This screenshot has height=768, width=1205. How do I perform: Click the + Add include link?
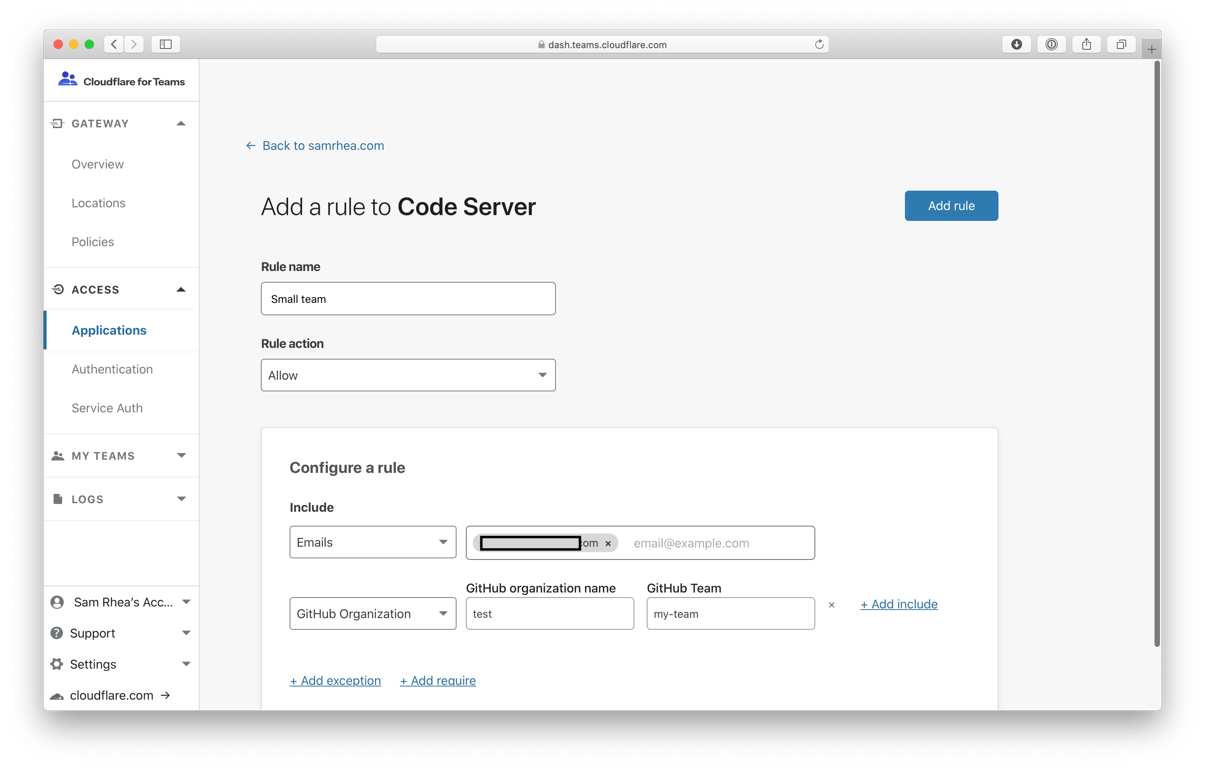point(899,604)
